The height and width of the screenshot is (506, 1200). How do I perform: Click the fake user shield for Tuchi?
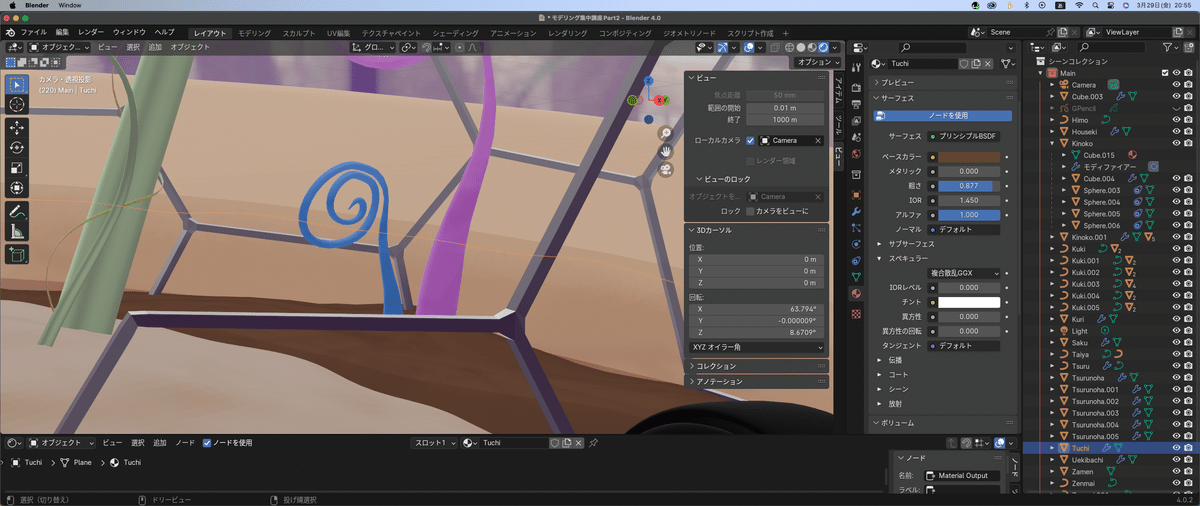coord(964,63)
